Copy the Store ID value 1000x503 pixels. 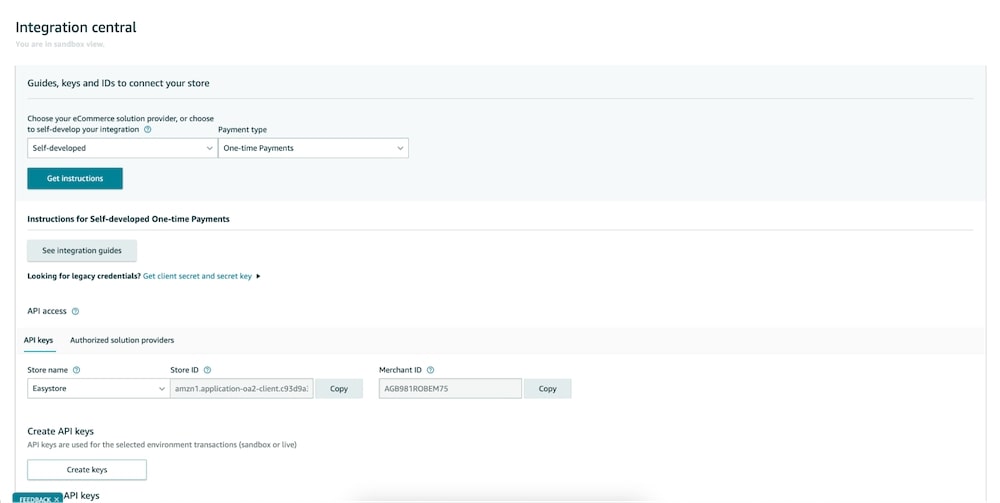pos(339,388)
